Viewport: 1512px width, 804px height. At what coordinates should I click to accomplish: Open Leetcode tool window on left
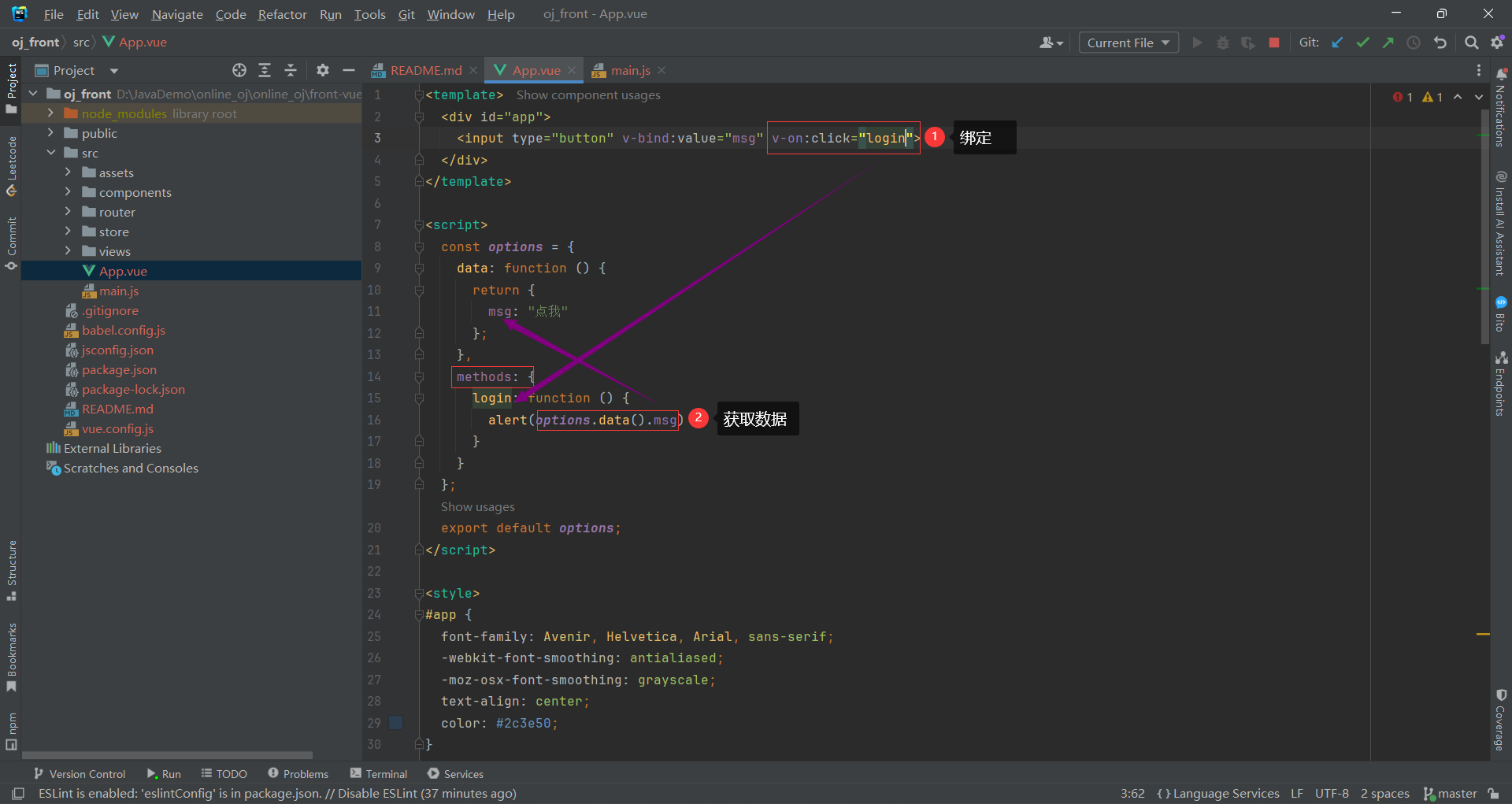coord(12,166)
